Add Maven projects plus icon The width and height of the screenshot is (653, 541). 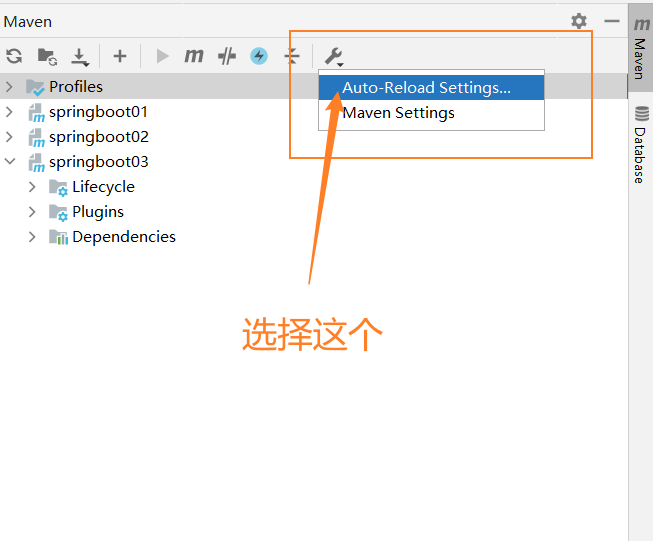[x=120, y=56]
